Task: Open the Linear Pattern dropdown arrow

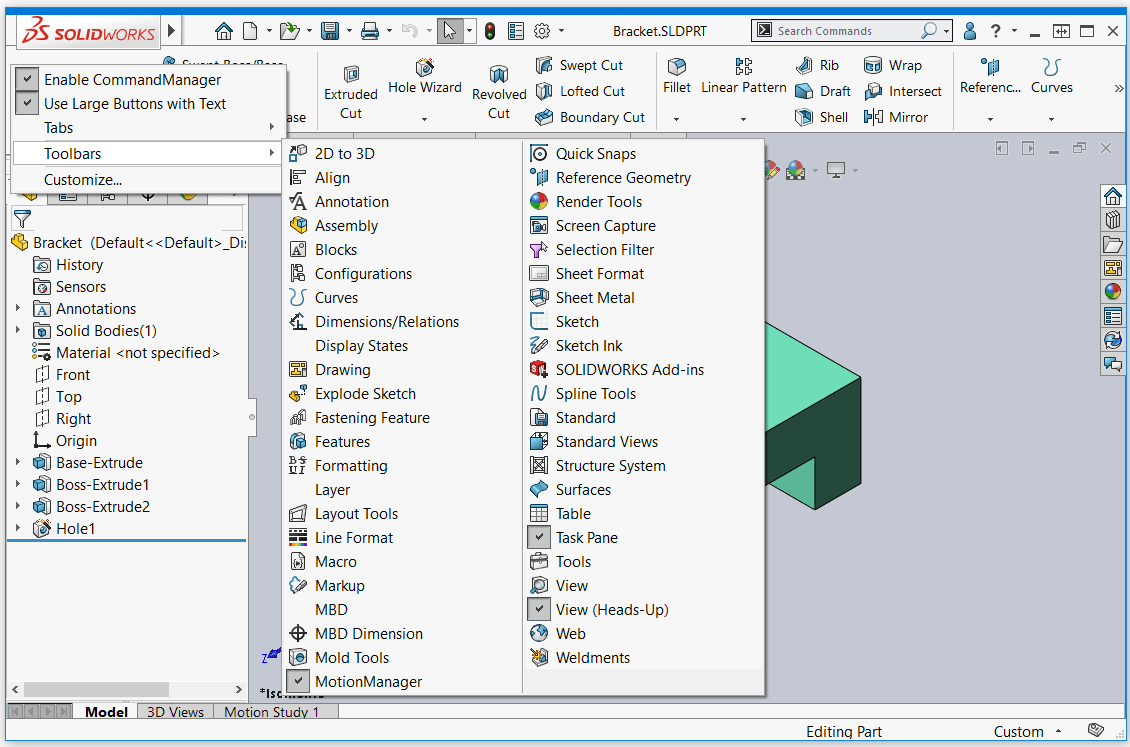Action: click(x=744, y=119)
